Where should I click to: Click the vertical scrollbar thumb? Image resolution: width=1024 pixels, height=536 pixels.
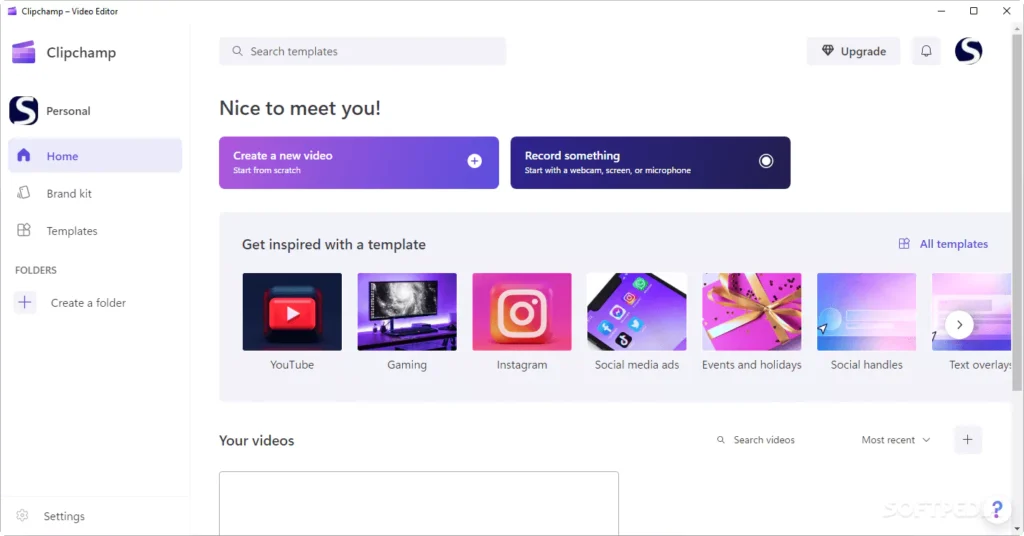1017,212
